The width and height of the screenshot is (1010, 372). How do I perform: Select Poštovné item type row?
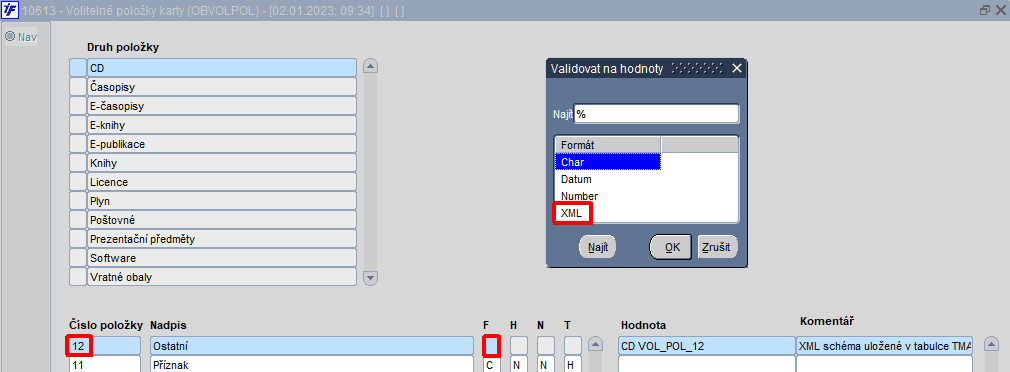(222, 219)
